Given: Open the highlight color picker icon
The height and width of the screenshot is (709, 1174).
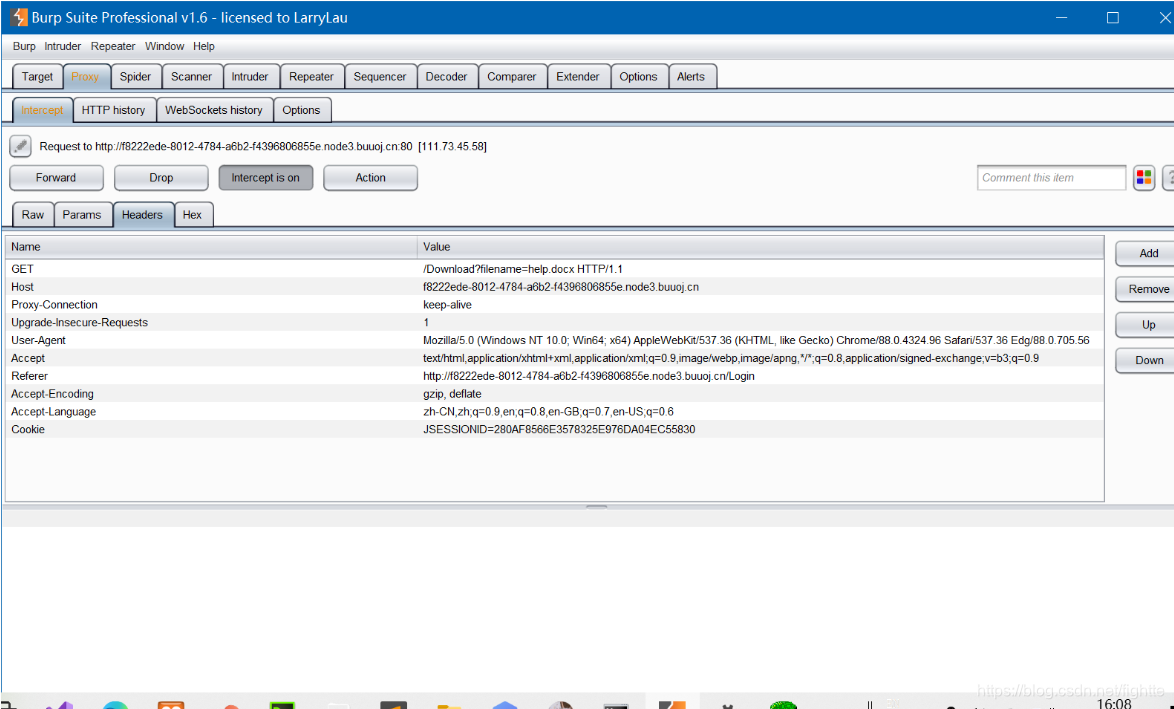Looking at the screenshot, I should click(x=1143, y=177).
